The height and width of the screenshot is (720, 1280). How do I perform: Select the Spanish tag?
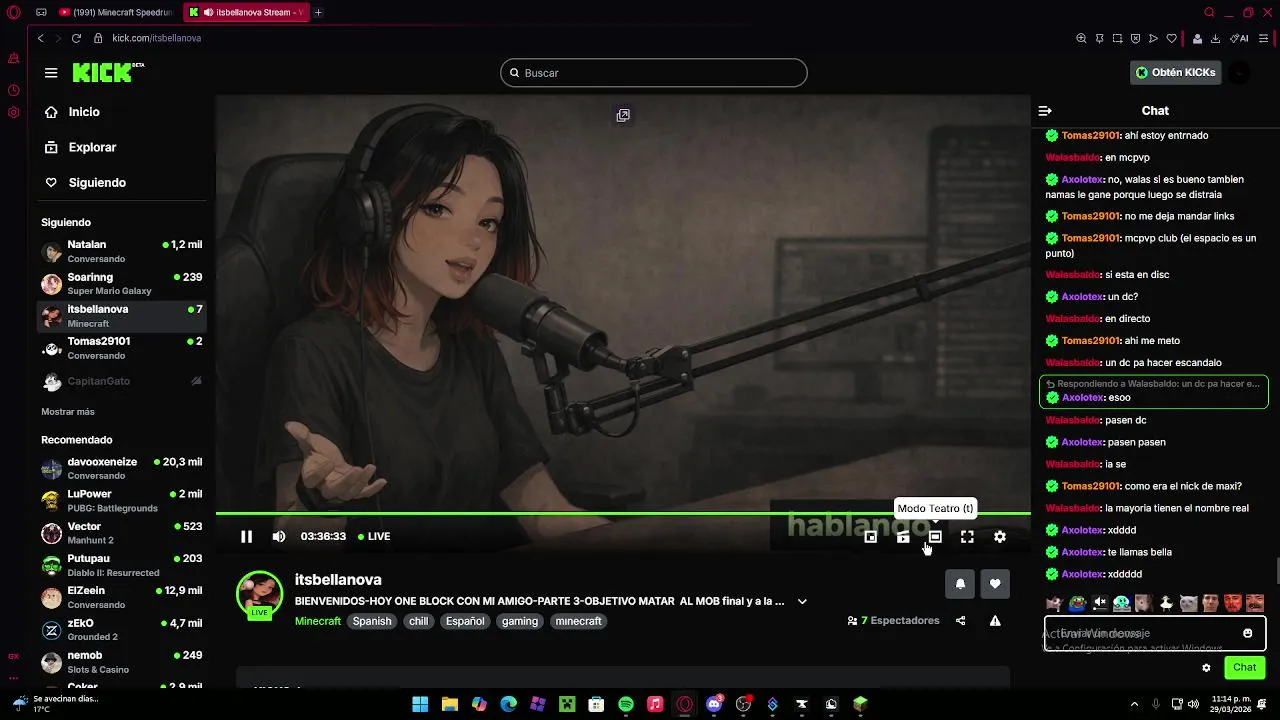click(372, 621)
